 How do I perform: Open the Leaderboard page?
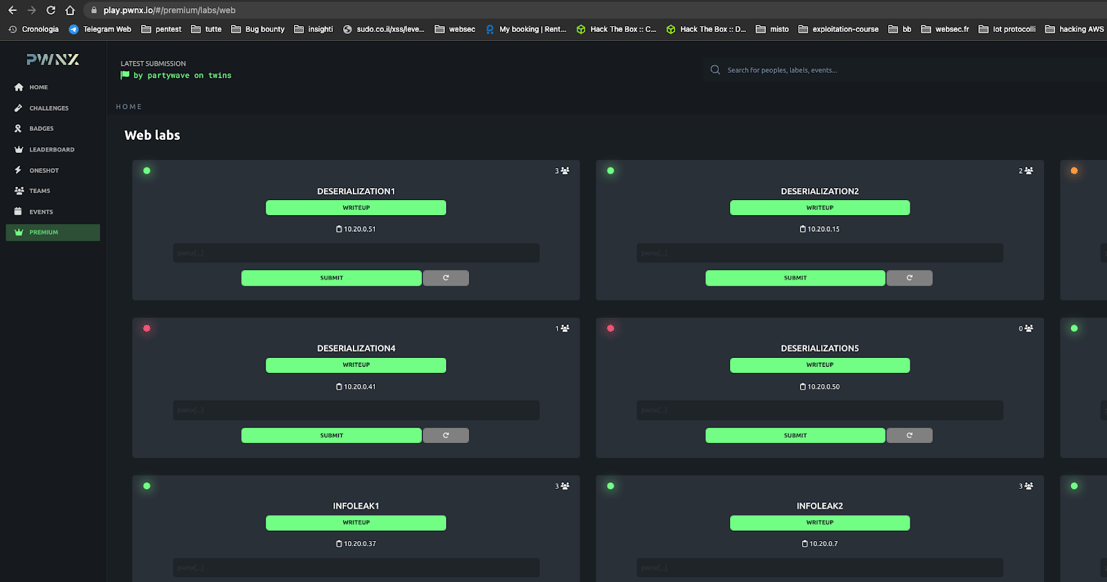pyautogui.click(x=51, y=150)
